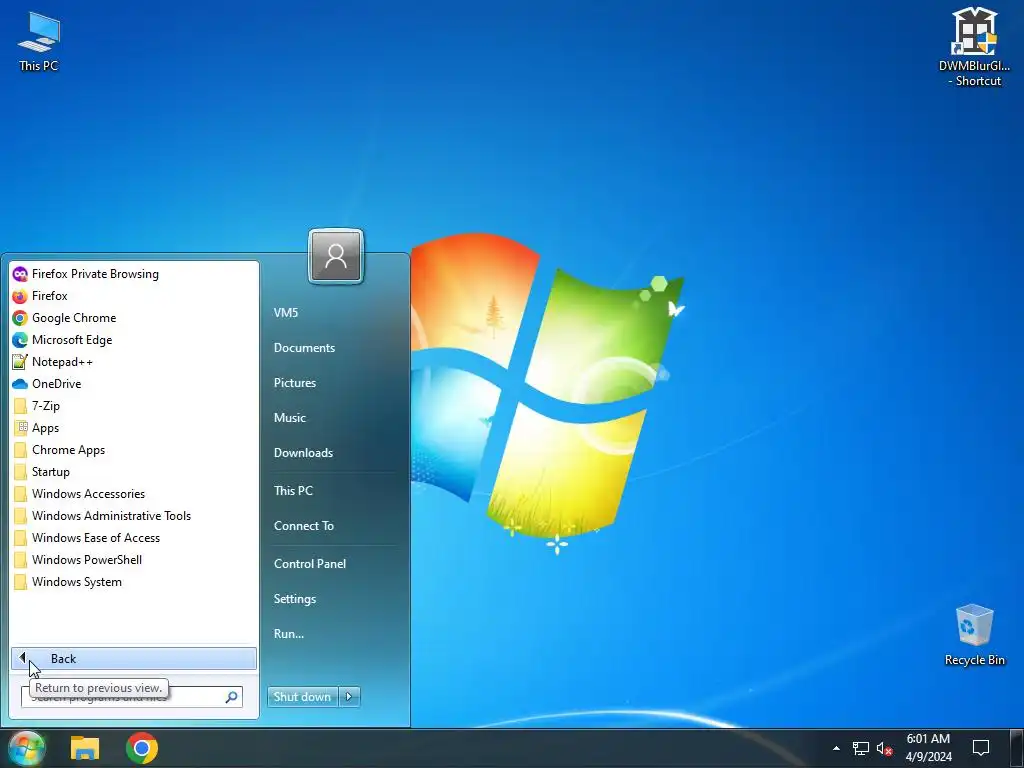Open File Explorer from the taskbar
This screenshot has height=768, width=1024.
point(85,748)
